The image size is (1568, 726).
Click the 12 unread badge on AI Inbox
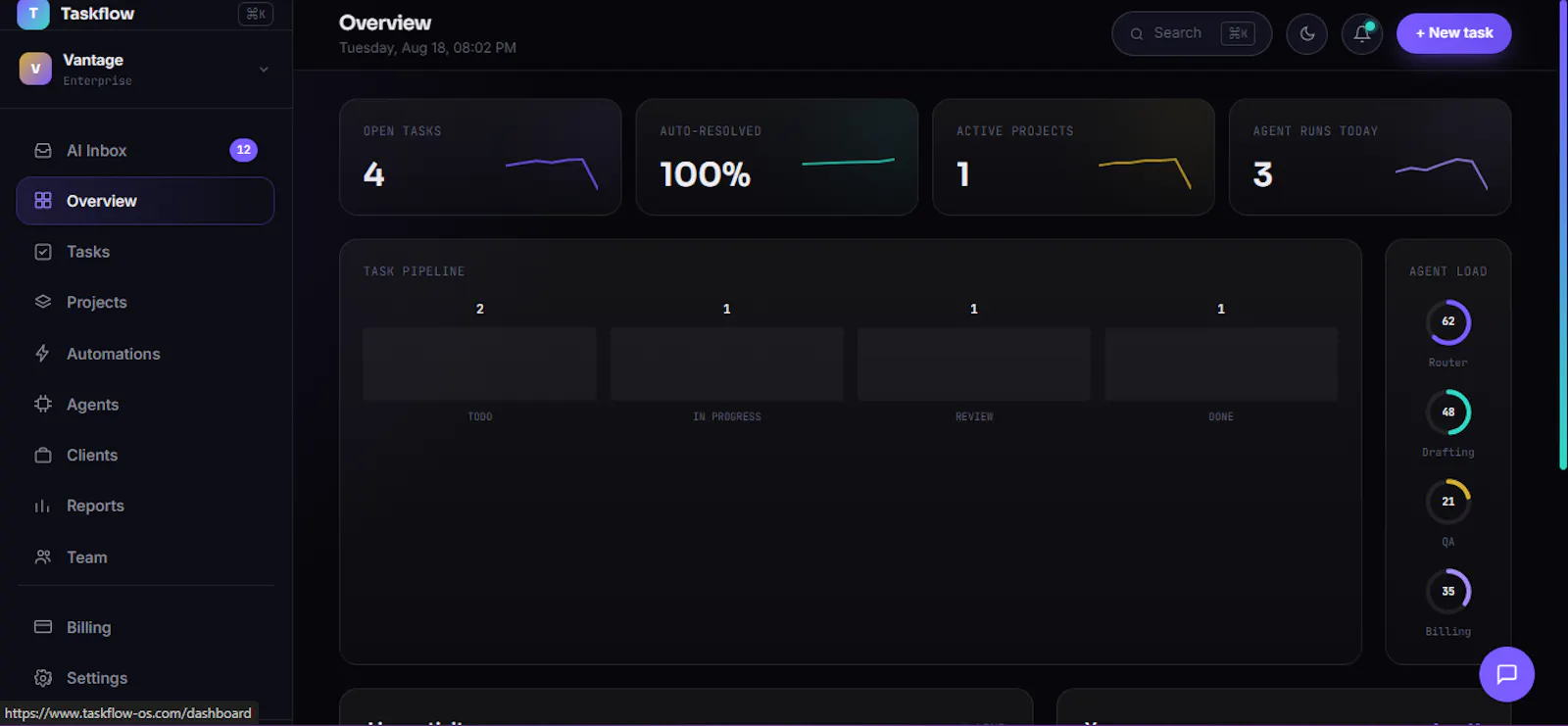coord(243,150)
